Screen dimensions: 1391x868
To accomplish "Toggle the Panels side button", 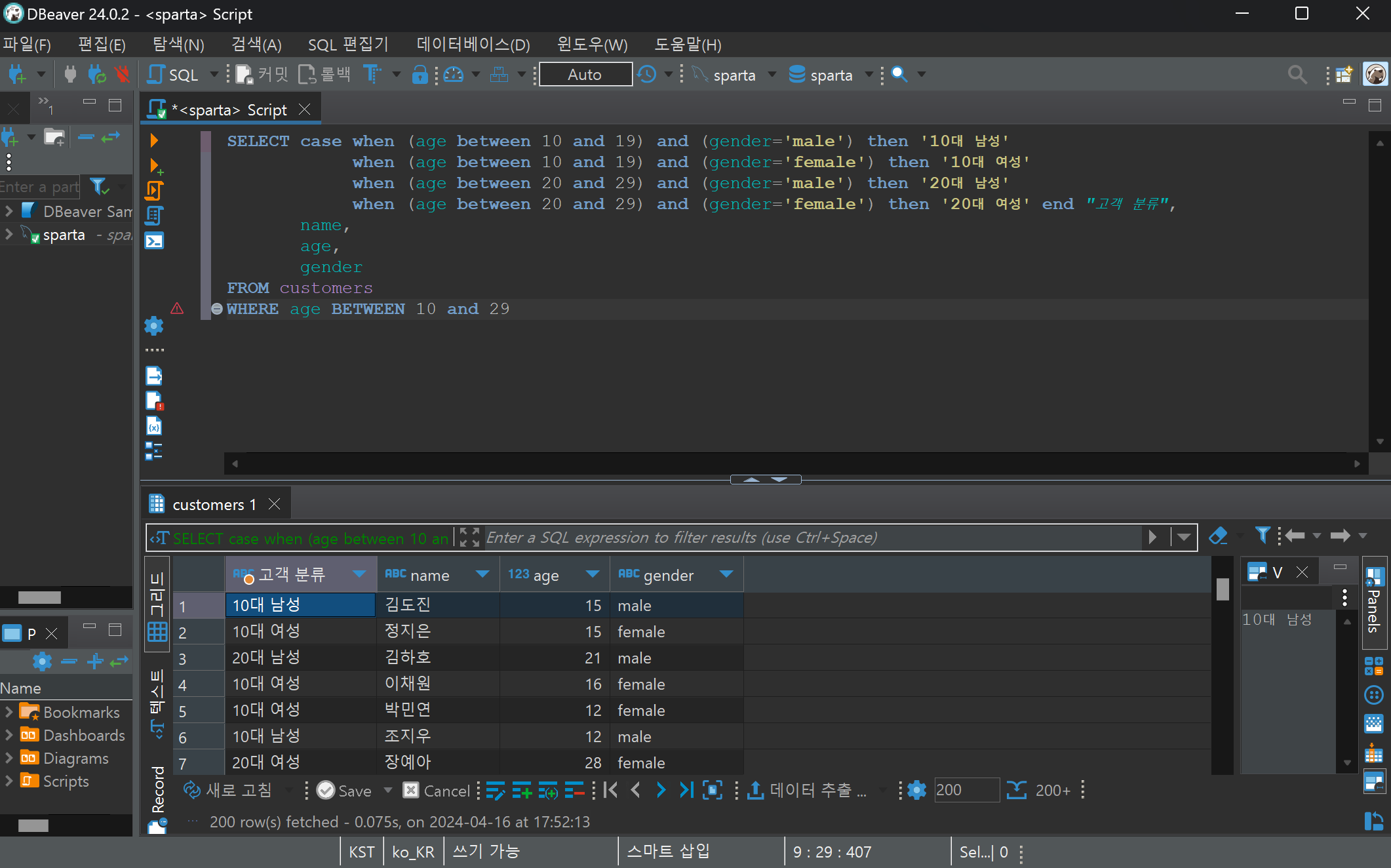I will 1373,601.
